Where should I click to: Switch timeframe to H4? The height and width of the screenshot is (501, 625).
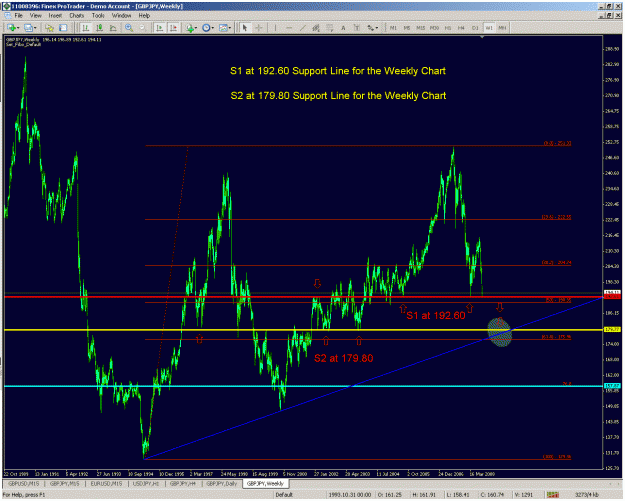coord(461,28)
